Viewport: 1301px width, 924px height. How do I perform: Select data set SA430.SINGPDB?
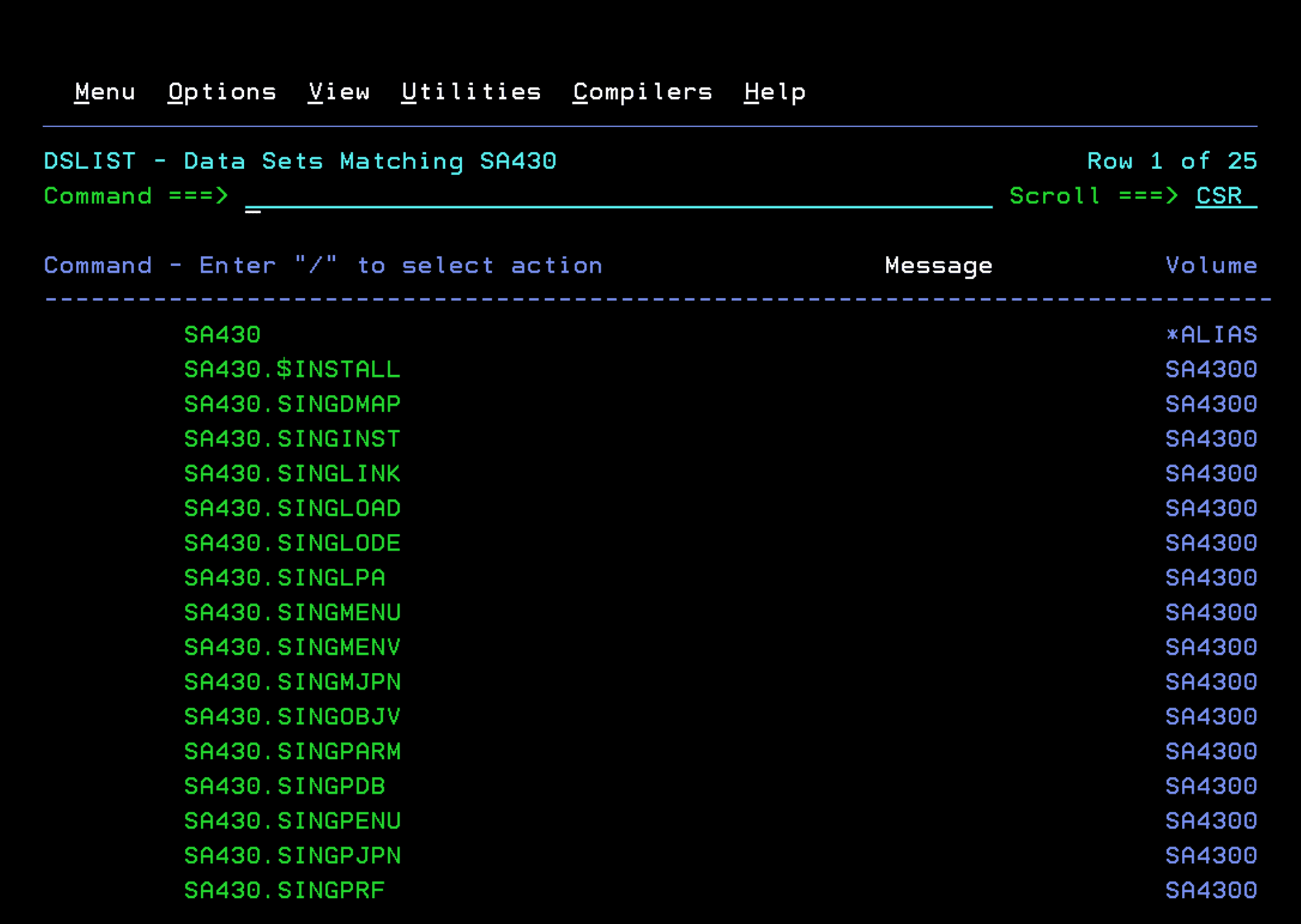pos(284,786)
